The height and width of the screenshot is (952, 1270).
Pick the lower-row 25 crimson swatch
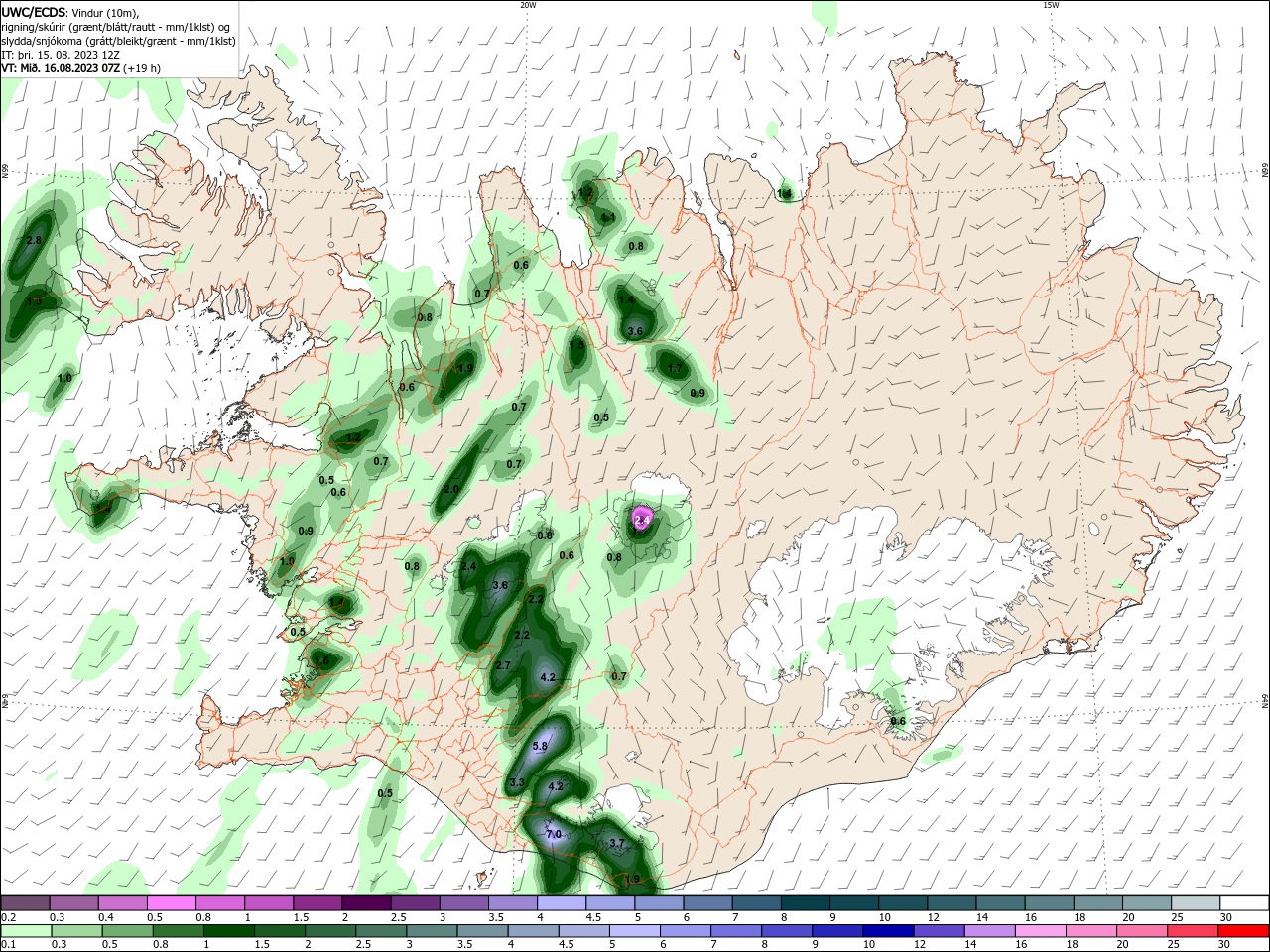pyautogui.click(x=1193, y=931)
